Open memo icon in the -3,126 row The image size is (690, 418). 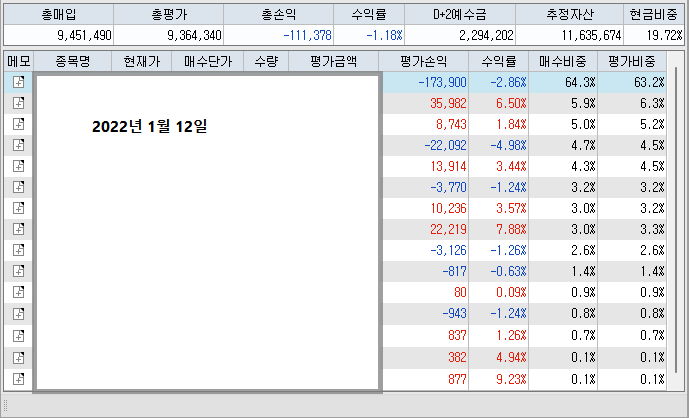[x=18, y=250]
